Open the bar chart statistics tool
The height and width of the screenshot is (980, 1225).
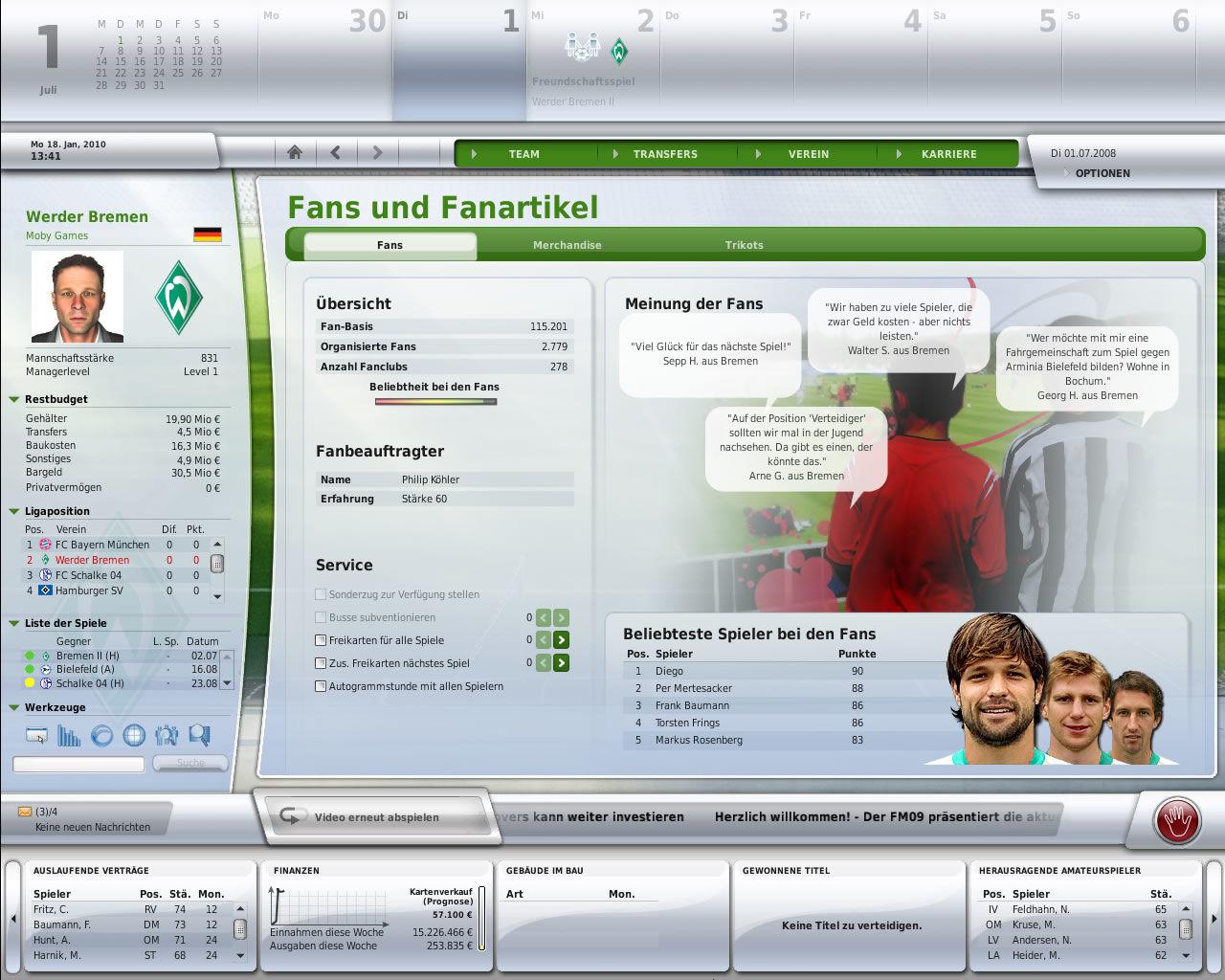click(69, 735)
